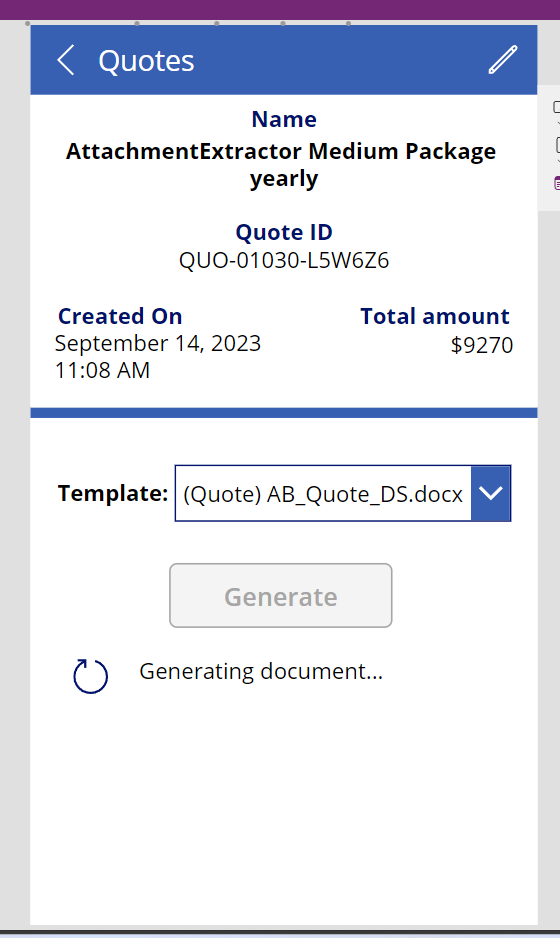Click the Total amount label
This screenshot has height=938, width=560.
[435, 316]
